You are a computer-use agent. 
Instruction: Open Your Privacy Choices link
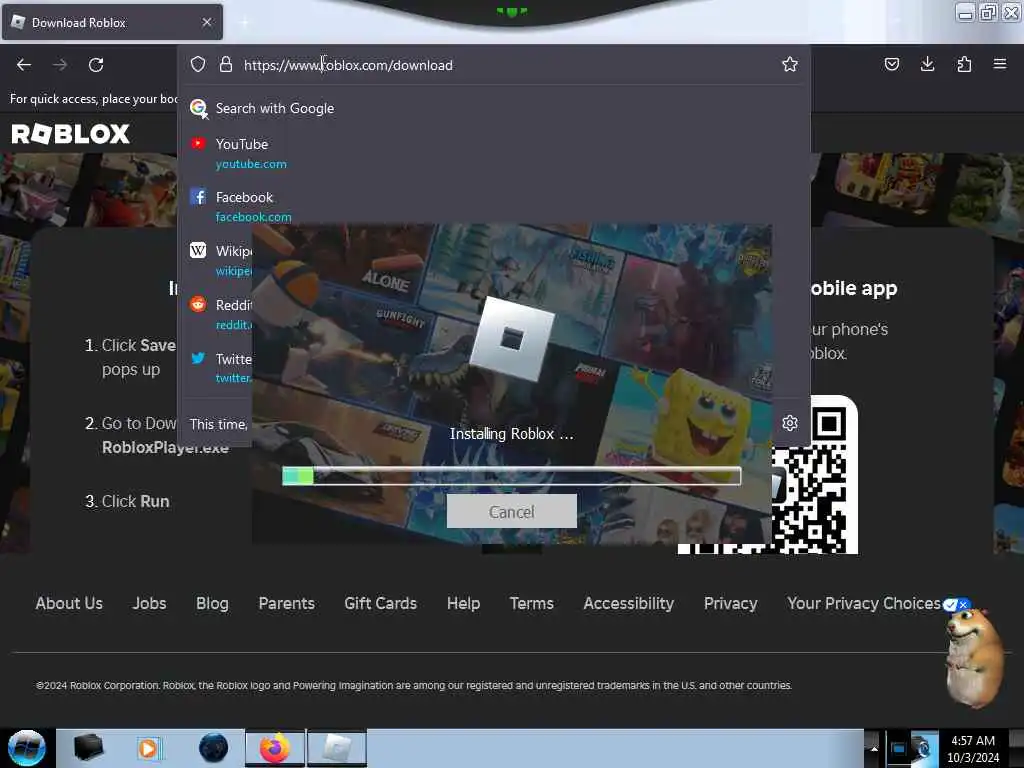(x=864, y=603)
